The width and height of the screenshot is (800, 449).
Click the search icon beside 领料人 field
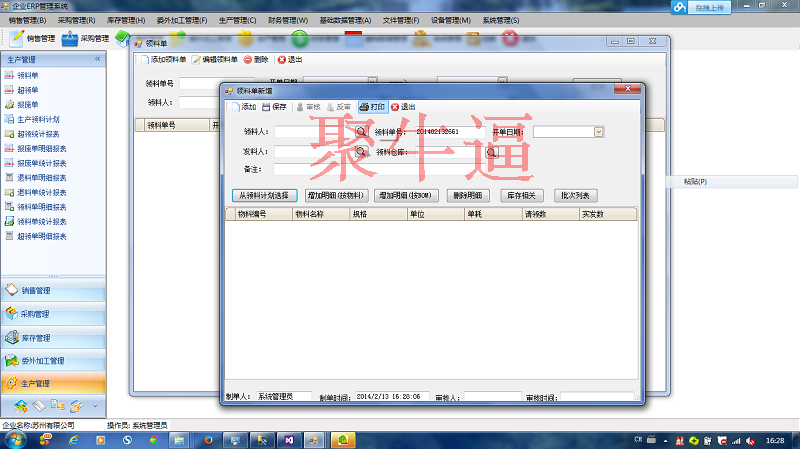361,132
